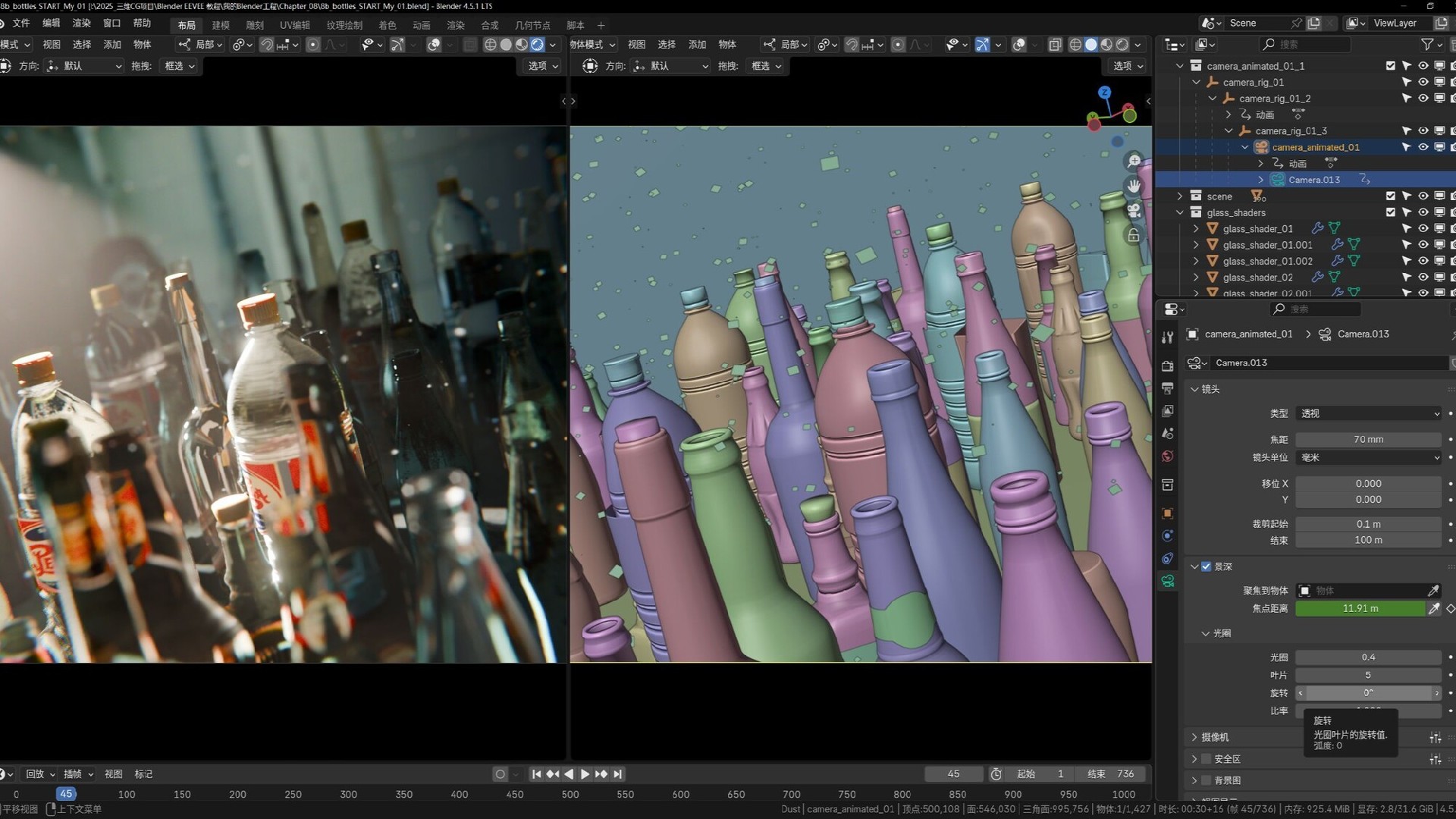
Task: Open the 渲染 menu in top bar
Action: click(81, 24)
